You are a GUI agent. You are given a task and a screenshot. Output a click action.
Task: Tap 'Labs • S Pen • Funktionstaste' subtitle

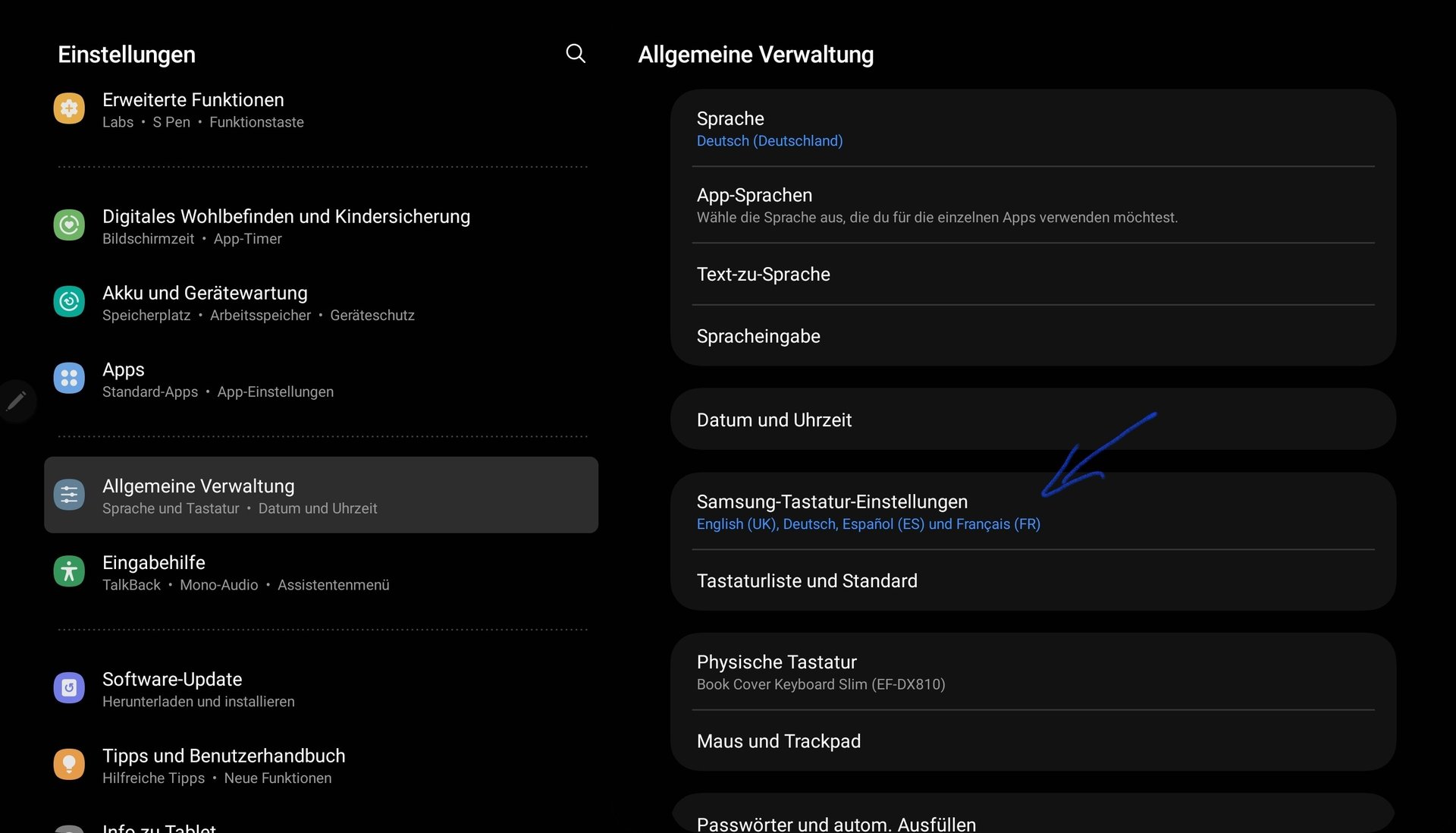[203, 122]
